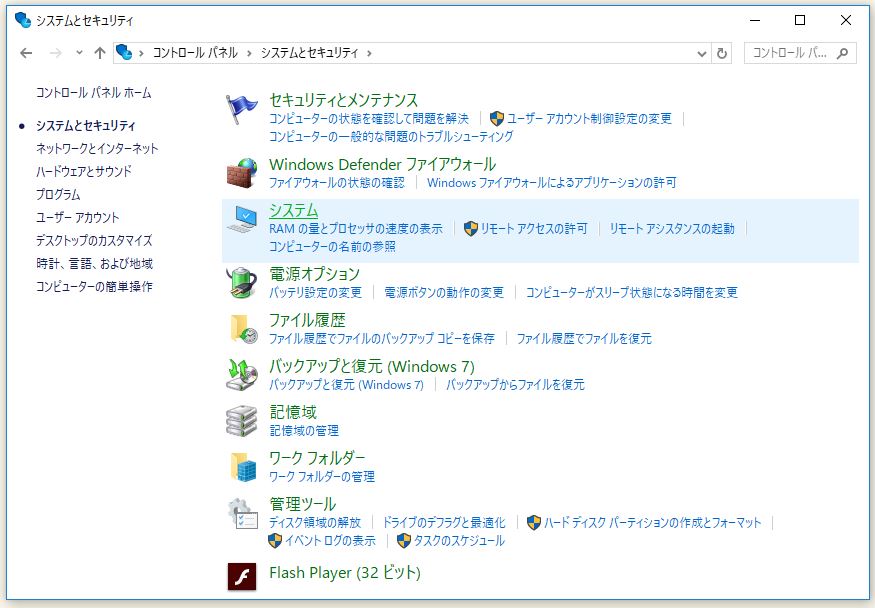875x608 pixels.
Task: Click the control panel icon in address bar
Action: click(x=124, y=52)
